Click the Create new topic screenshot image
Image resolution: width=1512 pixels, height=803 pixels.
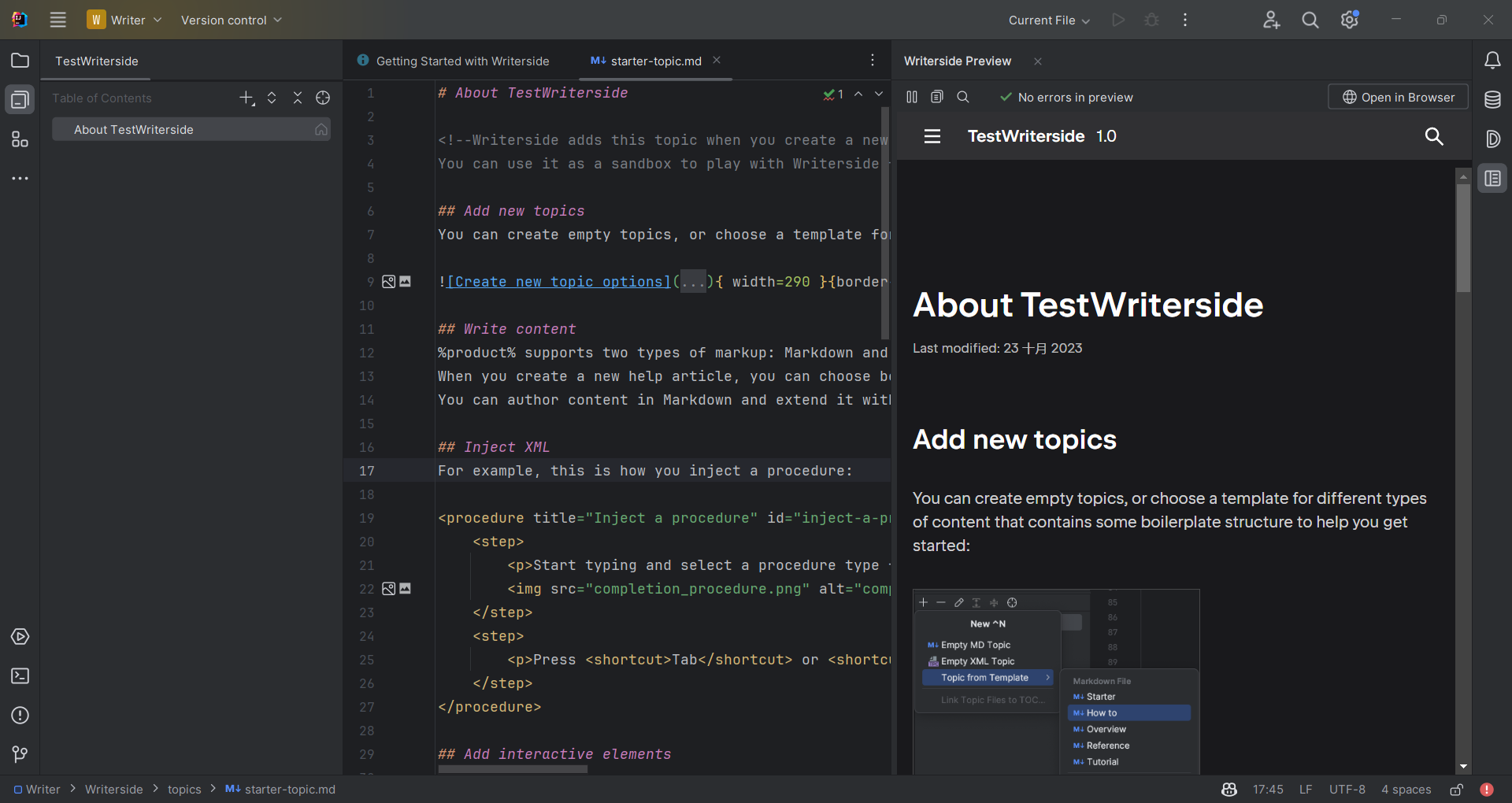(x=1056, y=682)
